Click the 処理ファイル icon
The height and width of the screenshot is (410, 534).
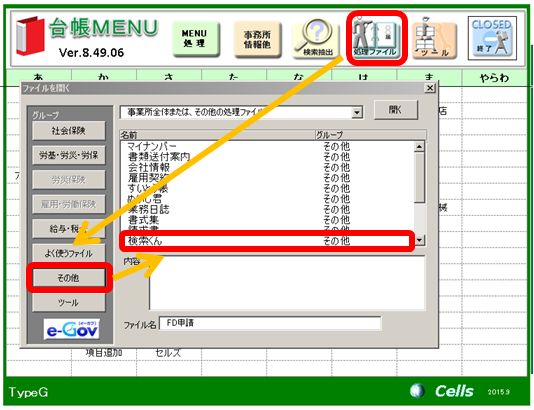(376, 38)
